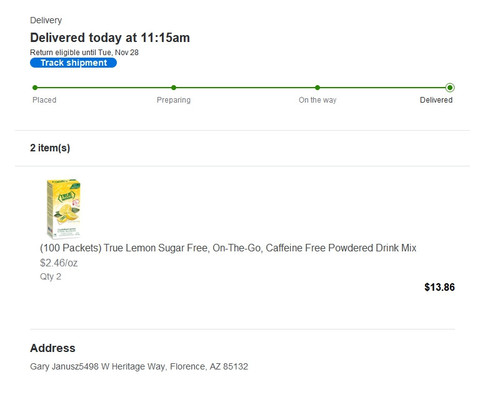Click the Delivered today at 11:15am heading
500x414 pixels.
tap(110, 38)
